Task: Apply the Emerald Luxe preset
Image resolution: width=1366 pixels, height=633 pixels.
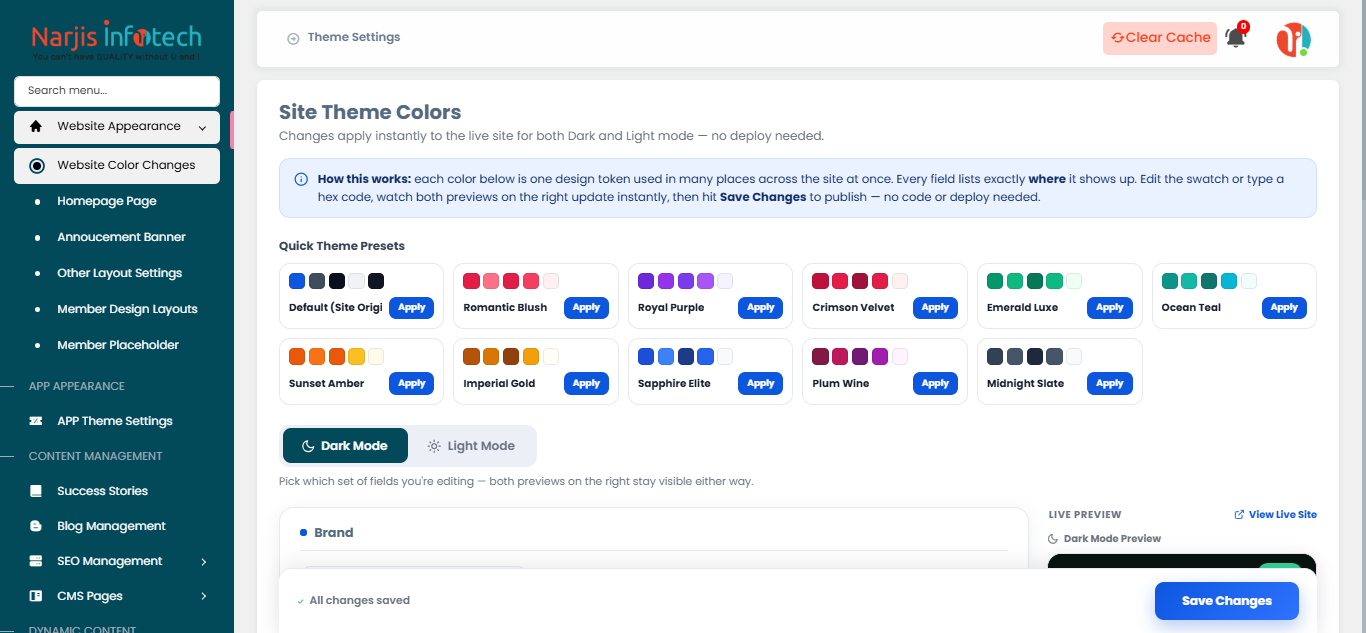Action: point(1110,308)
